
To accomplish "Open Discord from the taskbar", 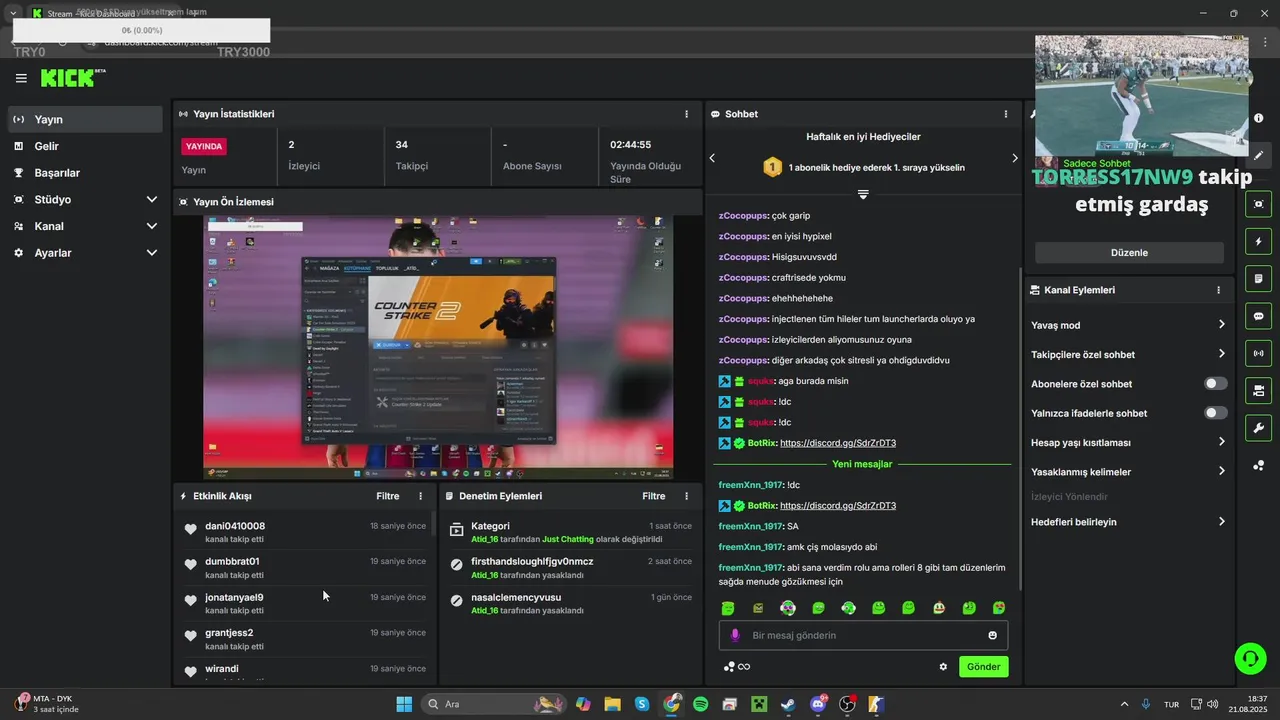I will 818,704.
